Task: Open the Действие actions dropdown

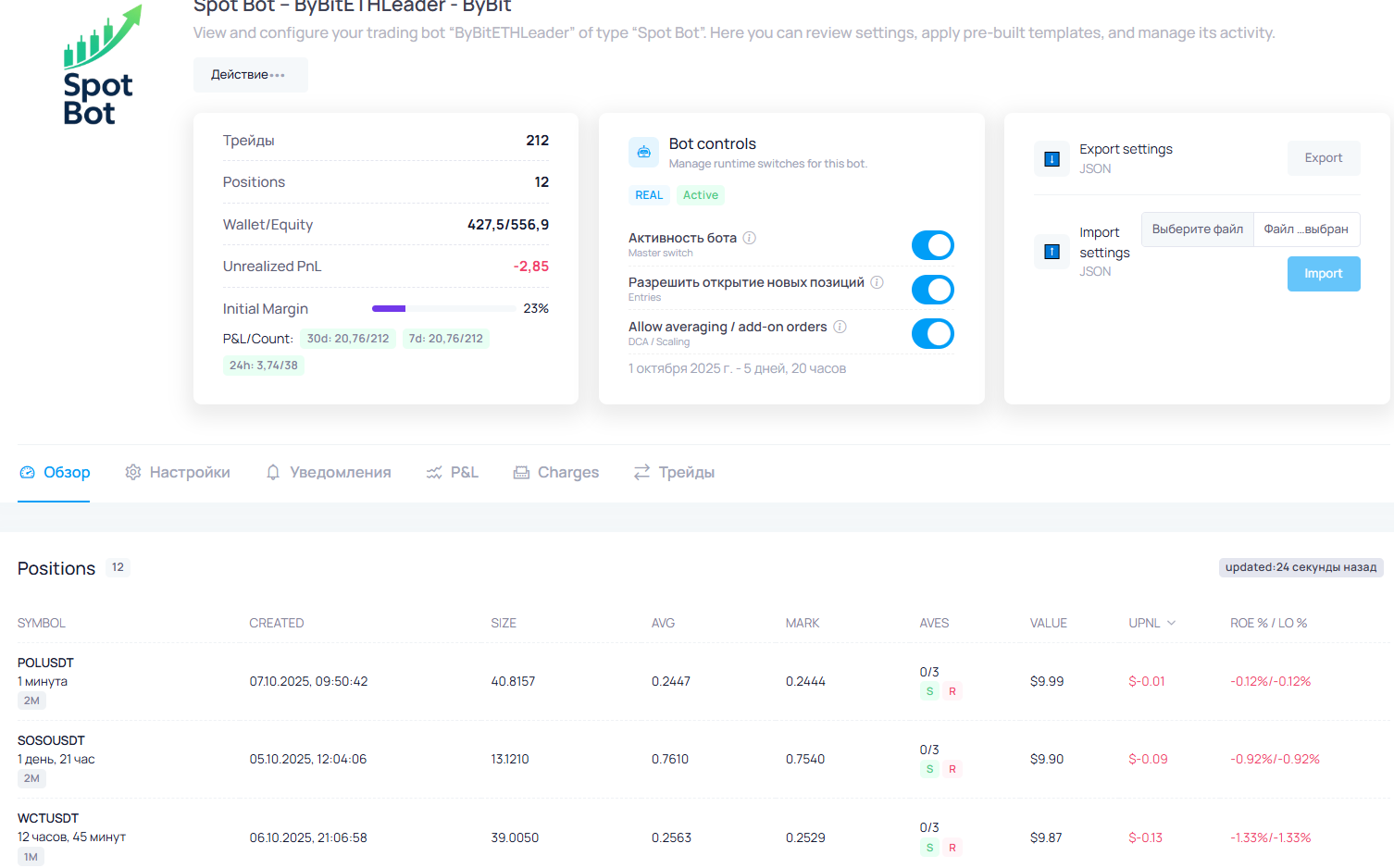Action: [249, 75]
